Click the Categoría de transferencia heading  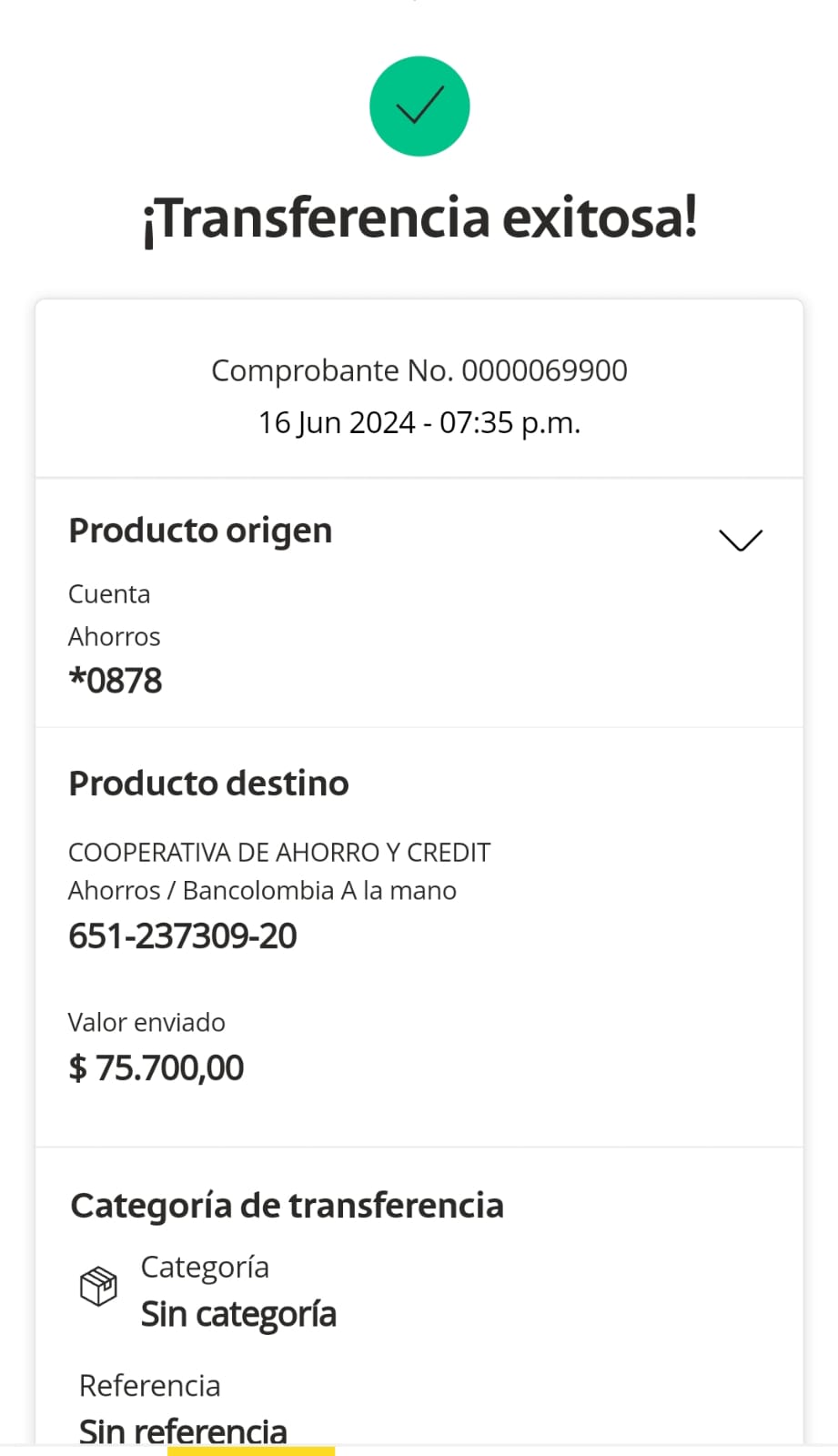(287, 1205)
